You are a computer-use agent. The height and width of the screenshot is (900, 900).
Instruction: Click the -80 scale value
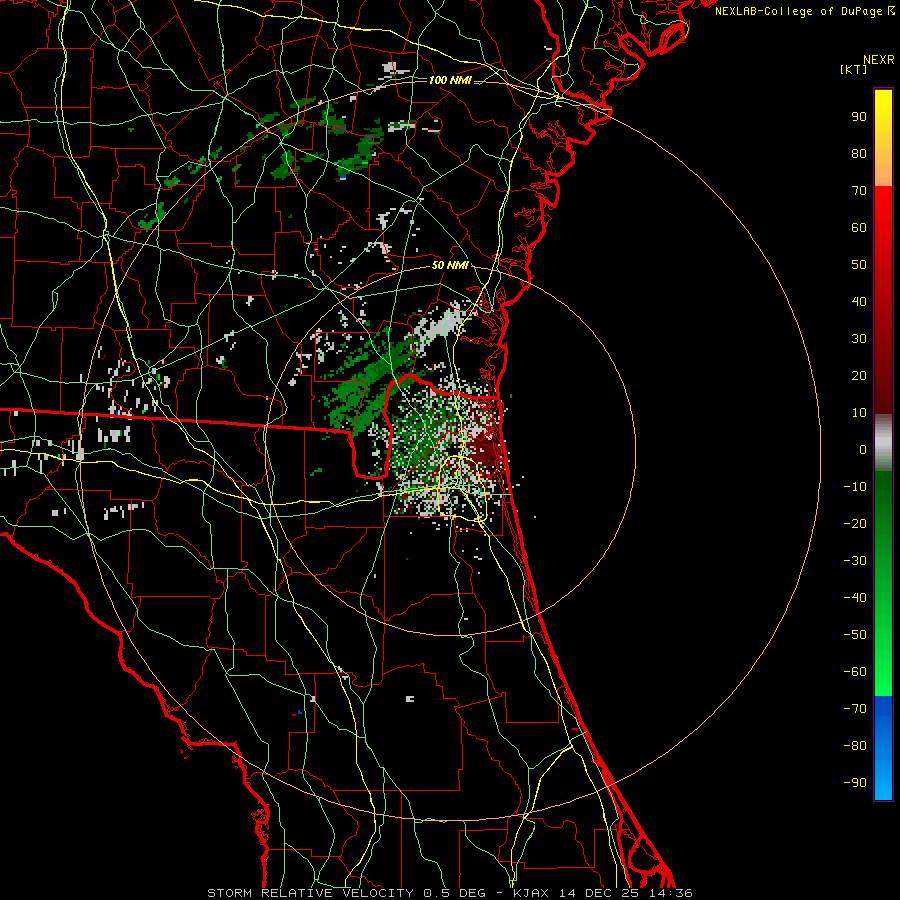coord(855,746)
